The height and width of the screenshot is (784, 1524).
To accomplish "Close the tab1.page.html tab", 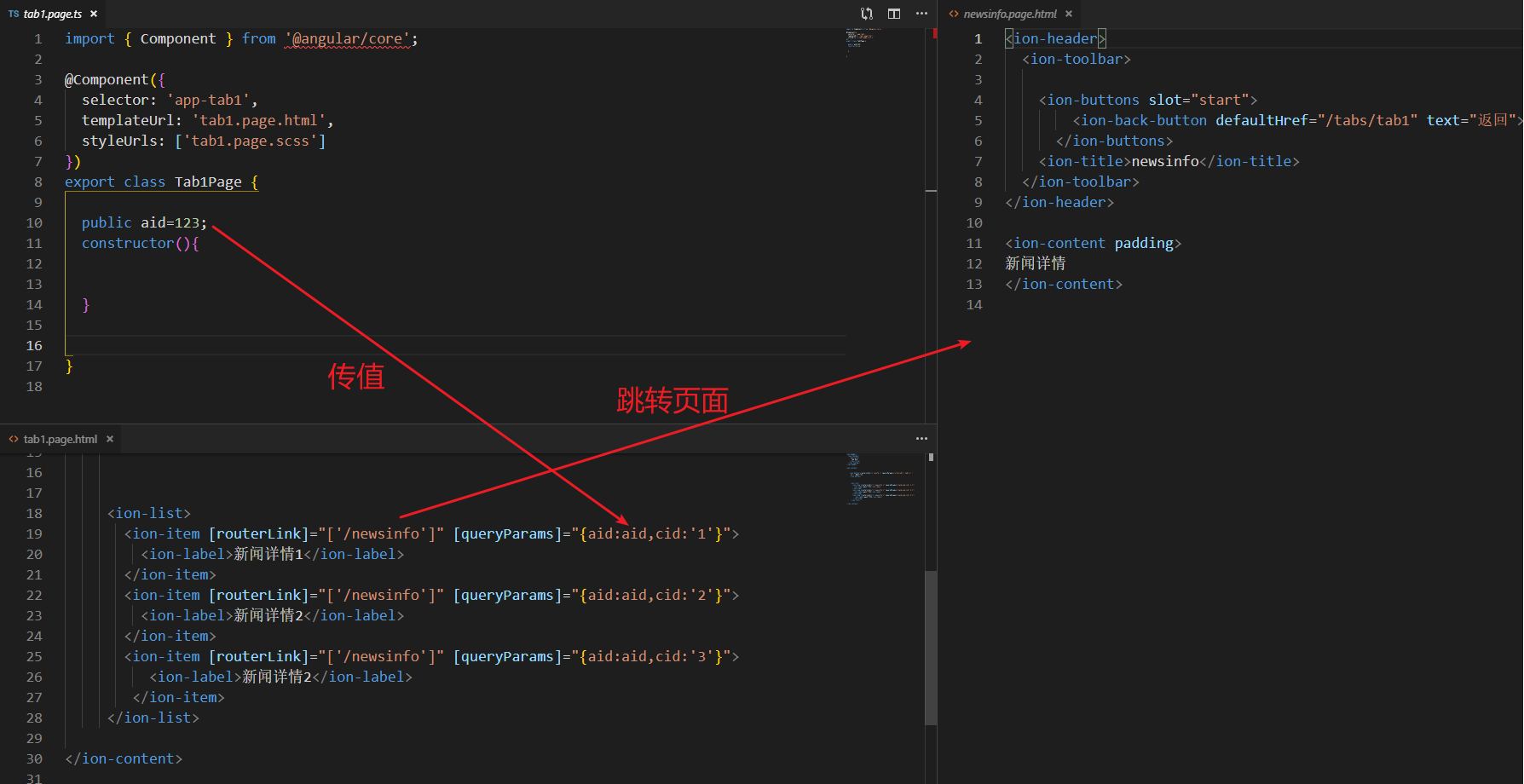I will tap(109, 439).
